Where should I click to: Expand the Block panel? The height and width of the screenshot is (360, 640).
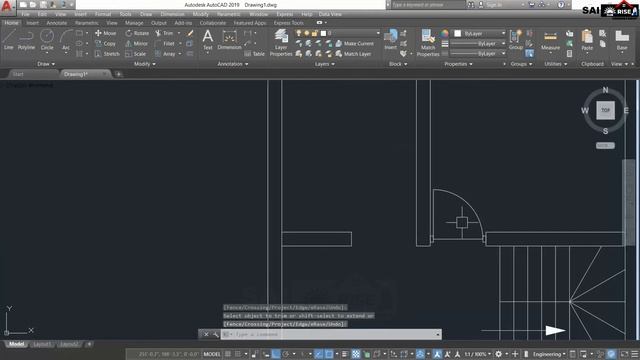coord(399,64)
